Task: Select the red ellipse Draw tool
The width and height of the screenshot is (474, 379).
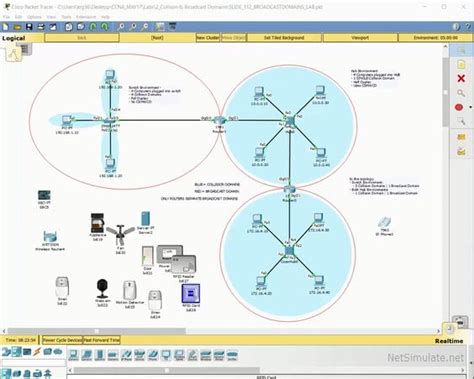Action: pos(459,107)
